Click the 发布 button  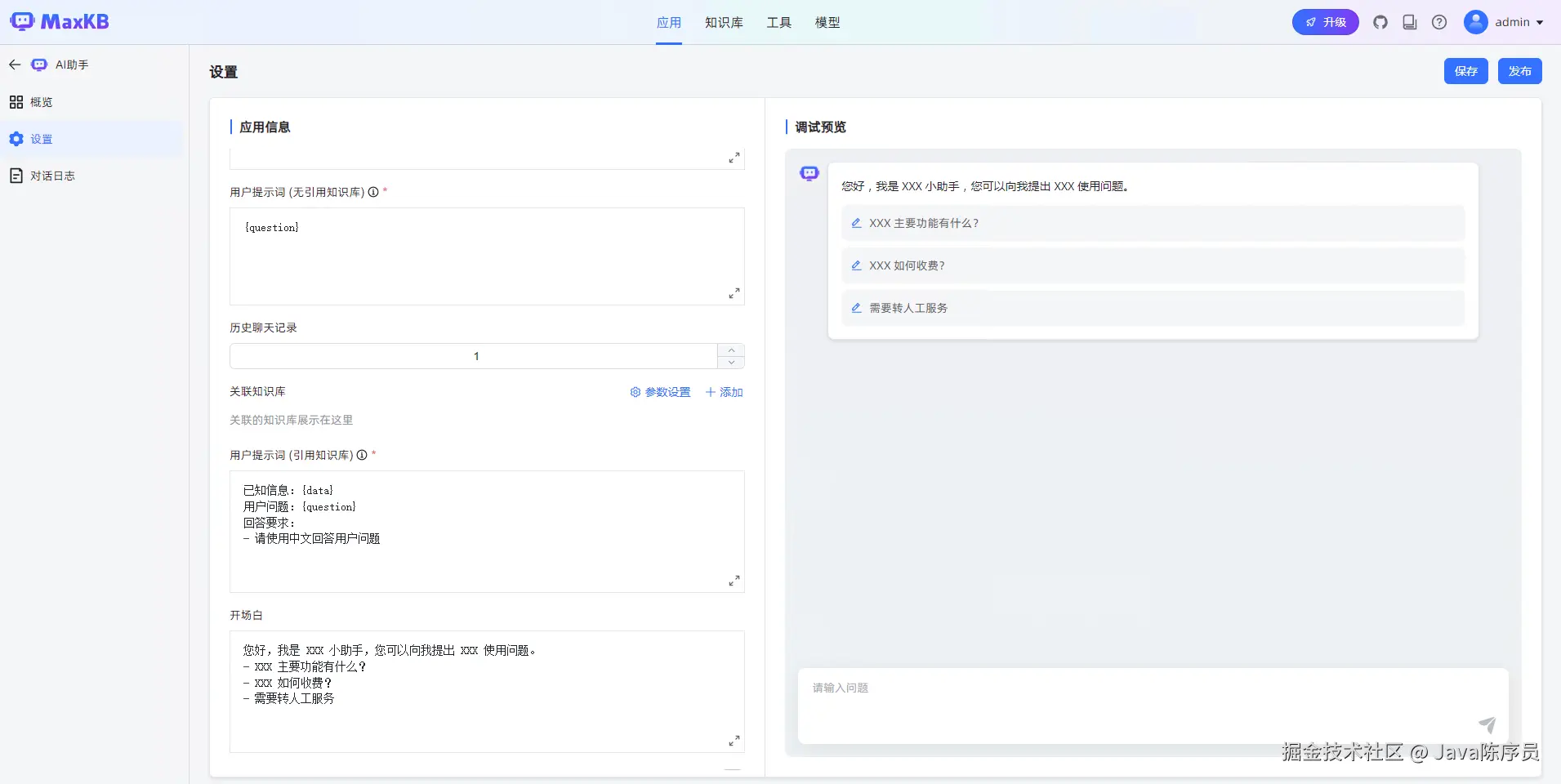click(1519, 71)
